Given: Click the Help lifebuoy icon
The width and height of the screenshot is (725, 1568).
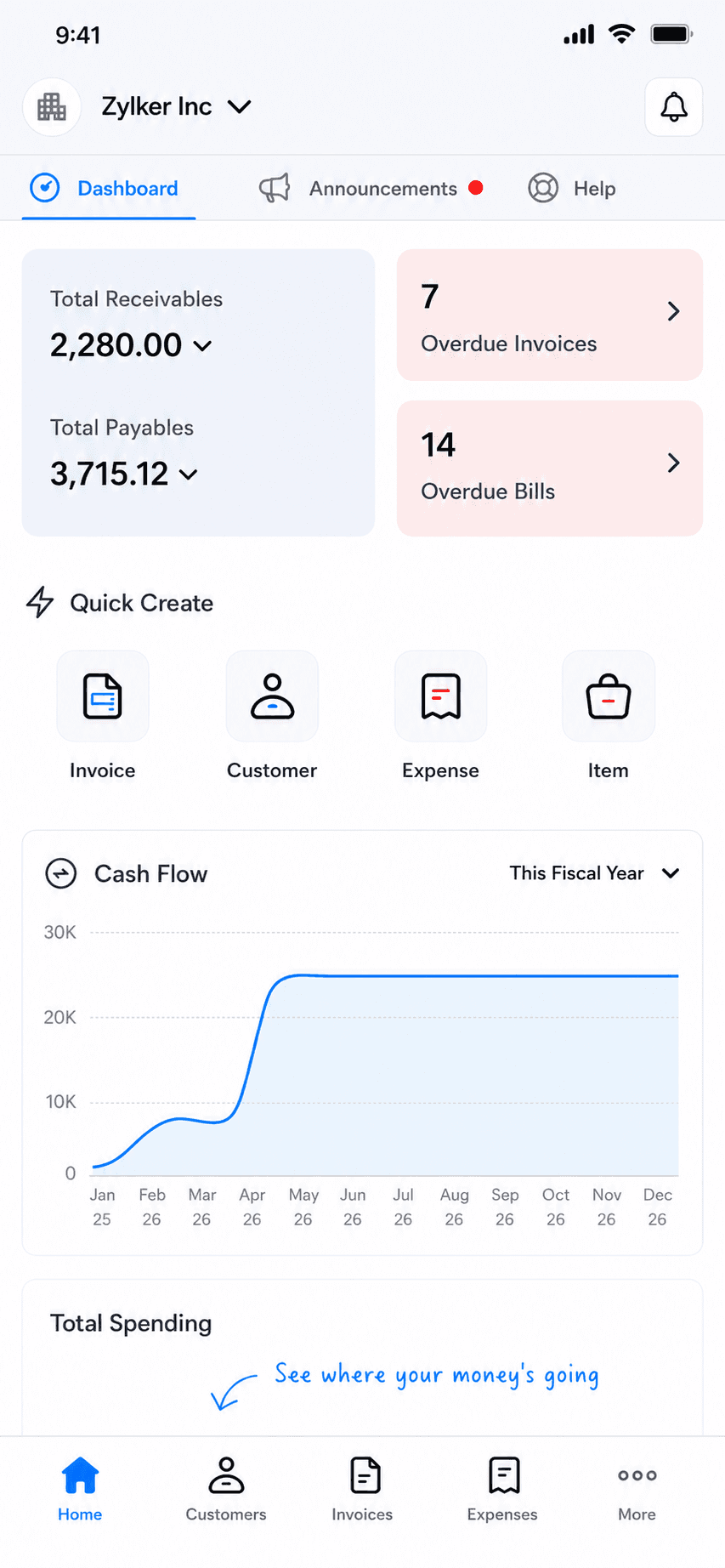Looking at the screenshot, I should click(543, 188).
